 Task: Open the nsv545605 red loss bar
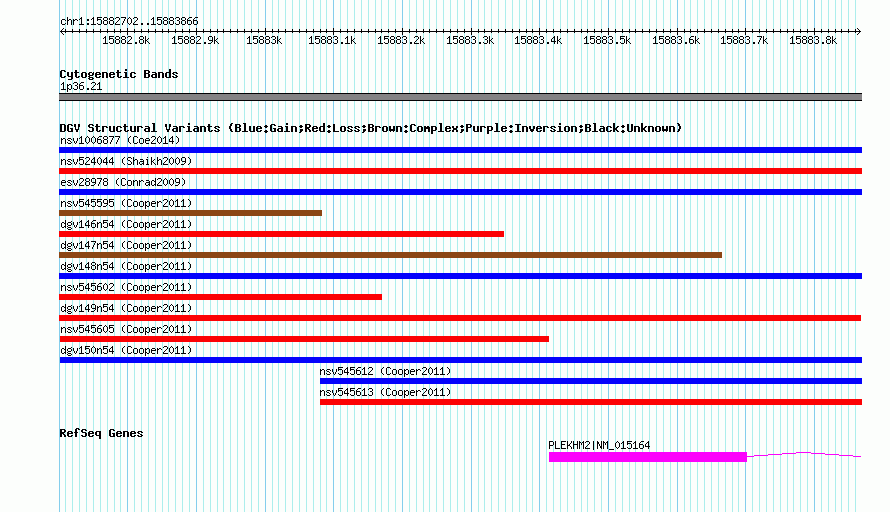click(x=304, y=339)
